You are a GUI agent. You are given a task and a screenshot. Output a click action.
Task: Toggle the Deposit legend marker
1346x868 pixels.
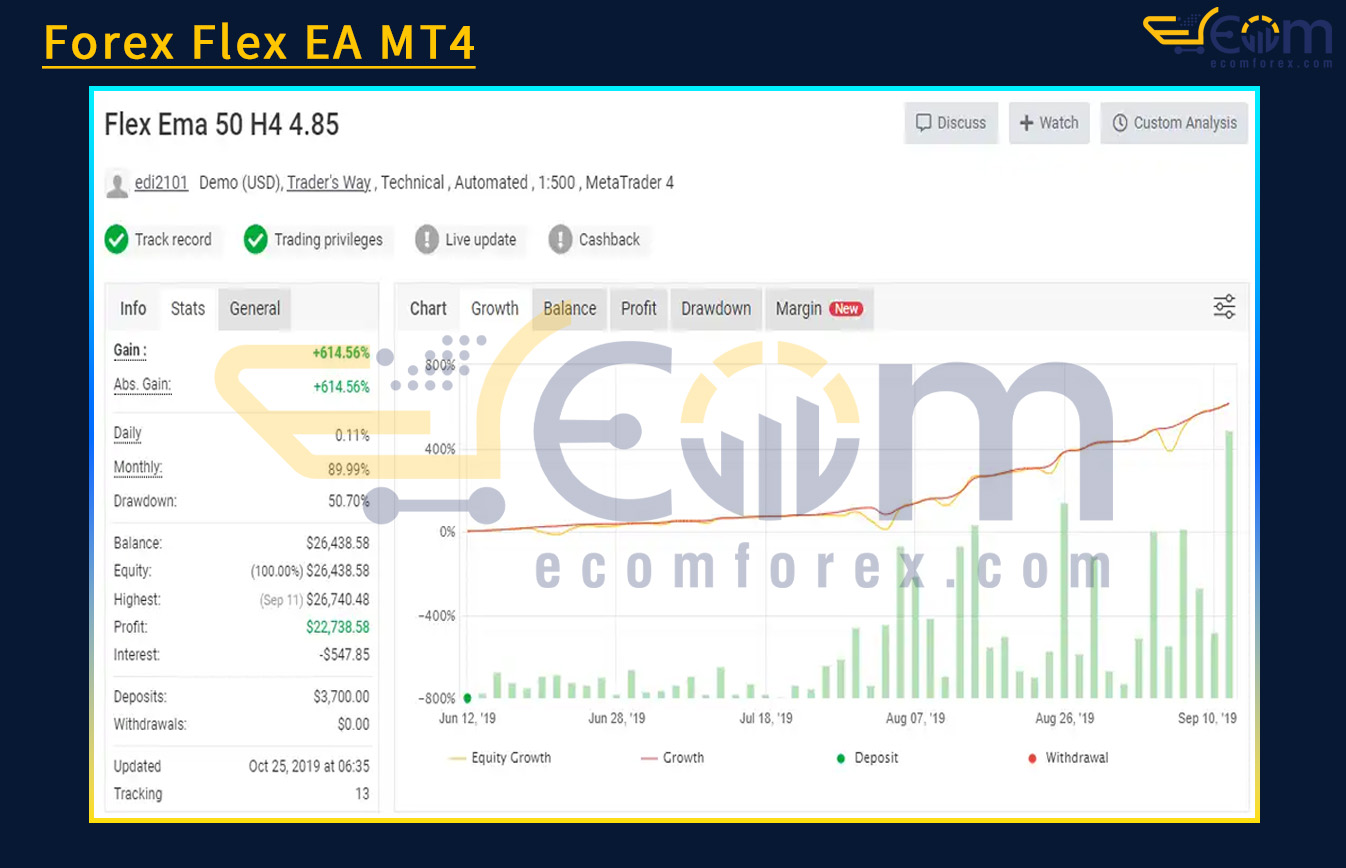[867, 758]
